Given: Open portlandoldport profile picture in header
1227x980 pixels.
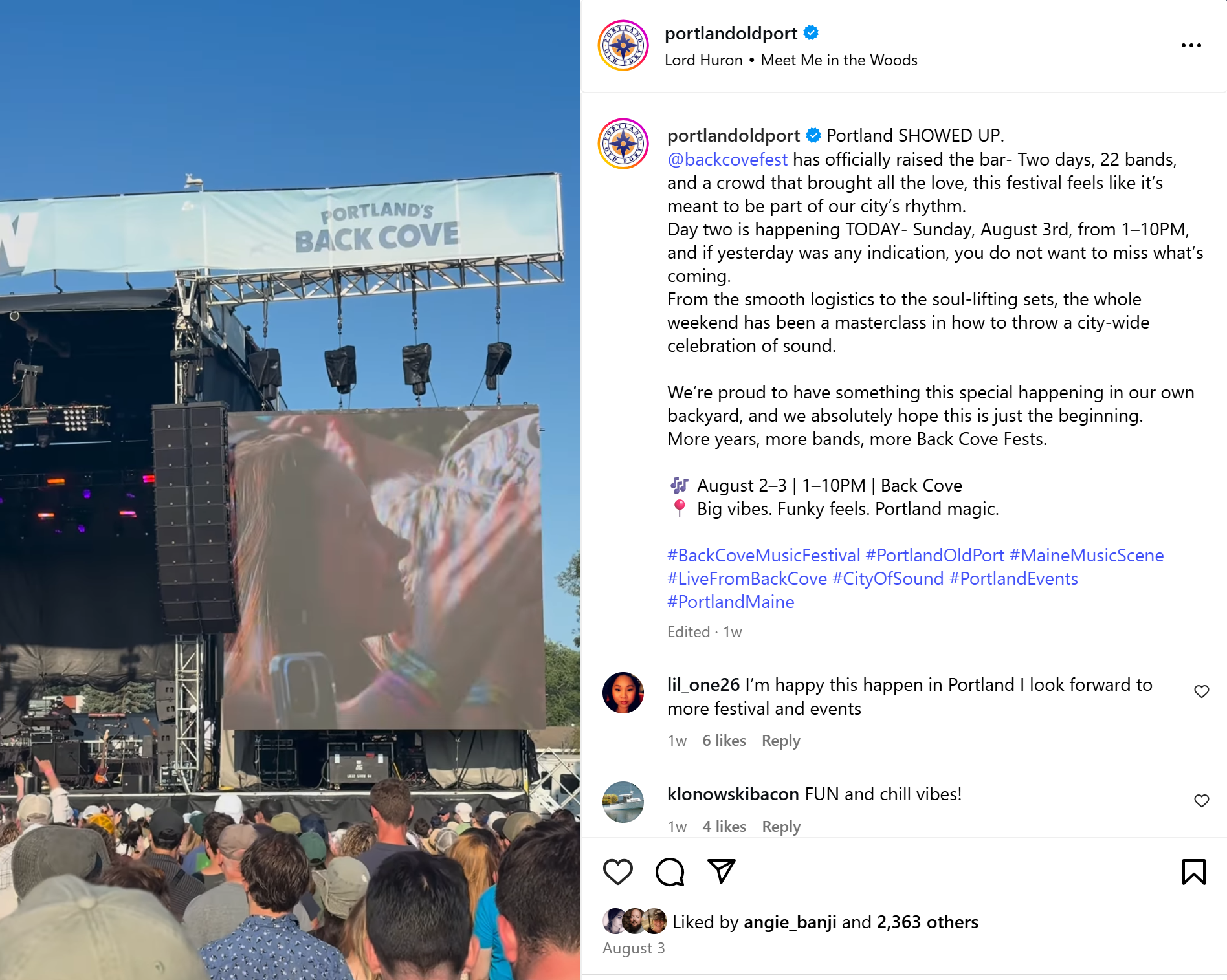Looking at the screenshot, I should tap(623, 45).
